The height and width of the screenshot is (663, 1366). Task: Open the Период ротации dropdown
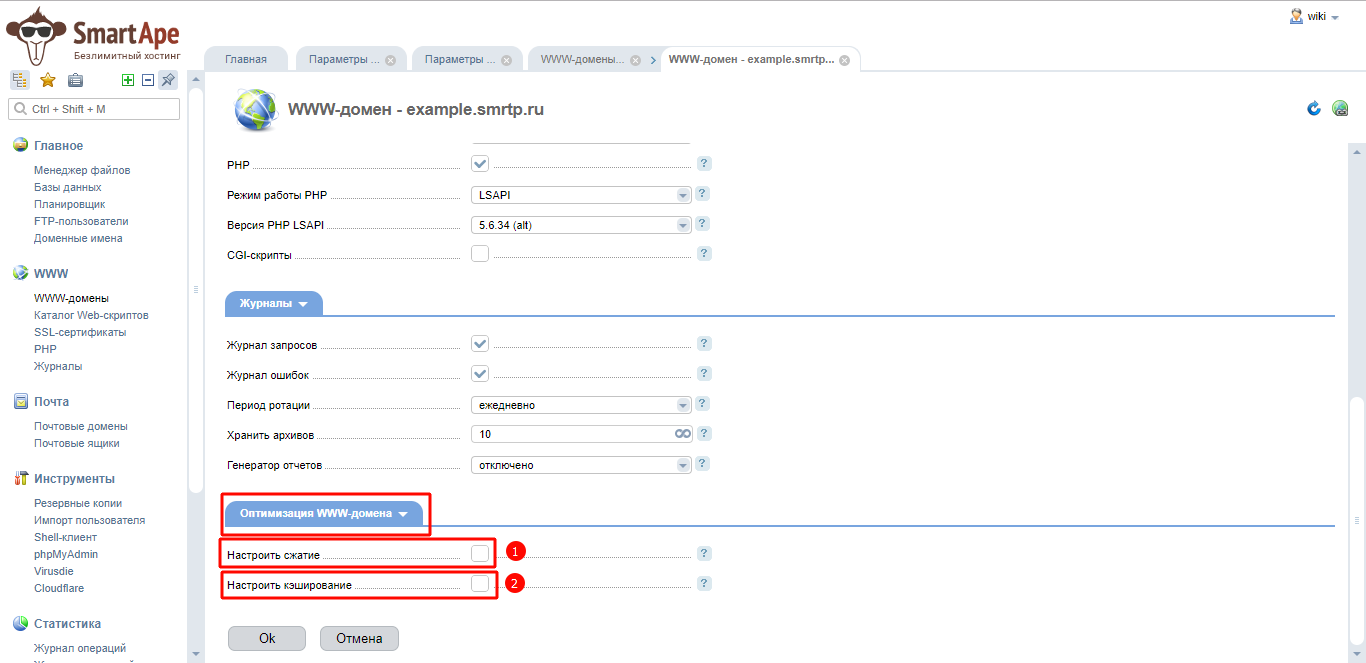[581, 405]
